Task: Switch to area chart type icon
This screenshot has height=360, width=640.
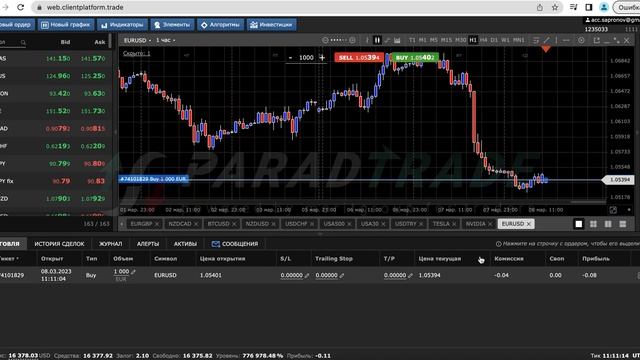Action: click(x=397, y=40)
